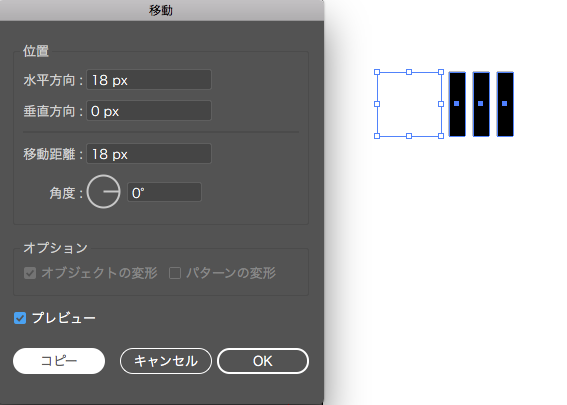Screen dimensions: 567x405
Task: Enable the パターンの変形 checkbox
Action: point(175,273)
